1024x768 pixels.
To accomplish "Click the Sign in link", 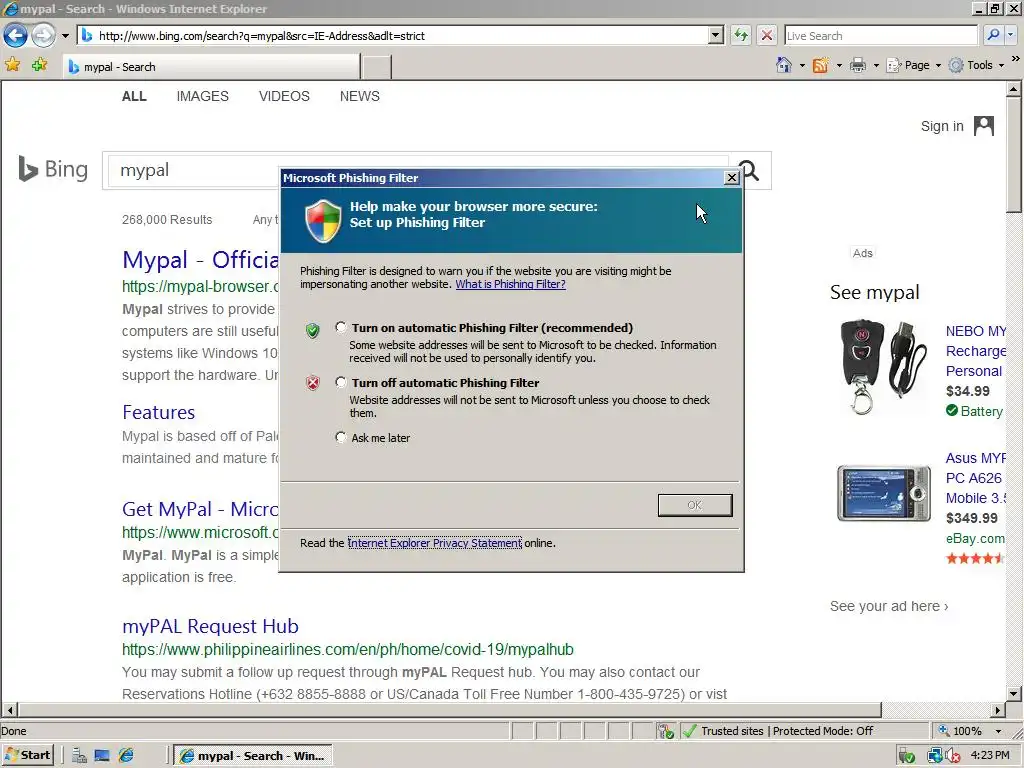I will tap(942, 126).
